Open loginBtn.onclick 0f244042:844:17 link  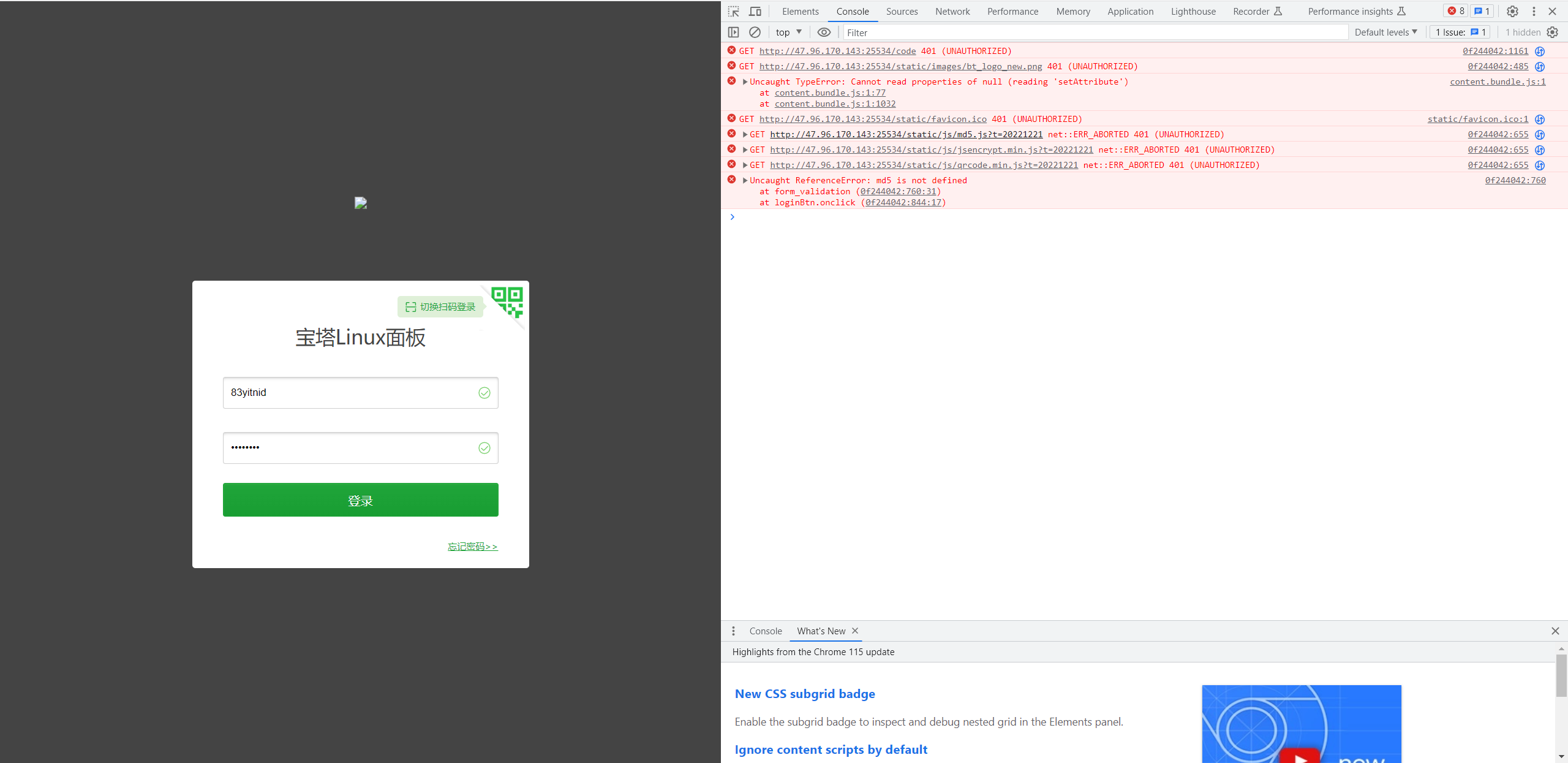(903, 202)
